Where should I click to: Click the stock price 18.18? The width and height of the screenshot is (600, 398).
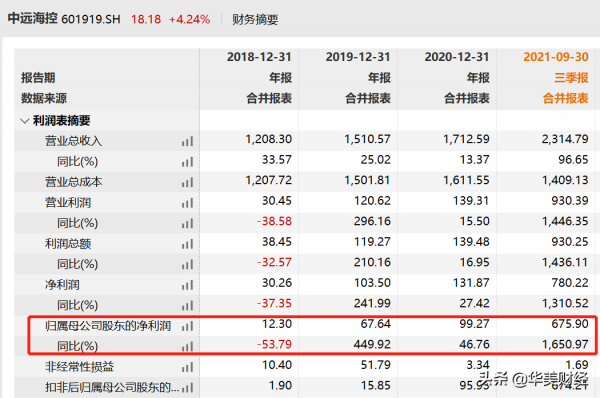coord(146,19)
